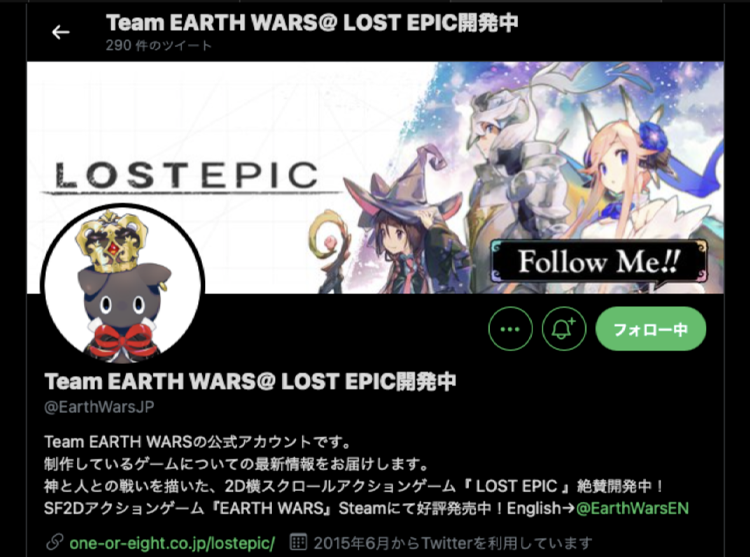Click the profile bio description text
Image resolution: width=750 pixels, height=557 pixels.
(x=366, y=475)
